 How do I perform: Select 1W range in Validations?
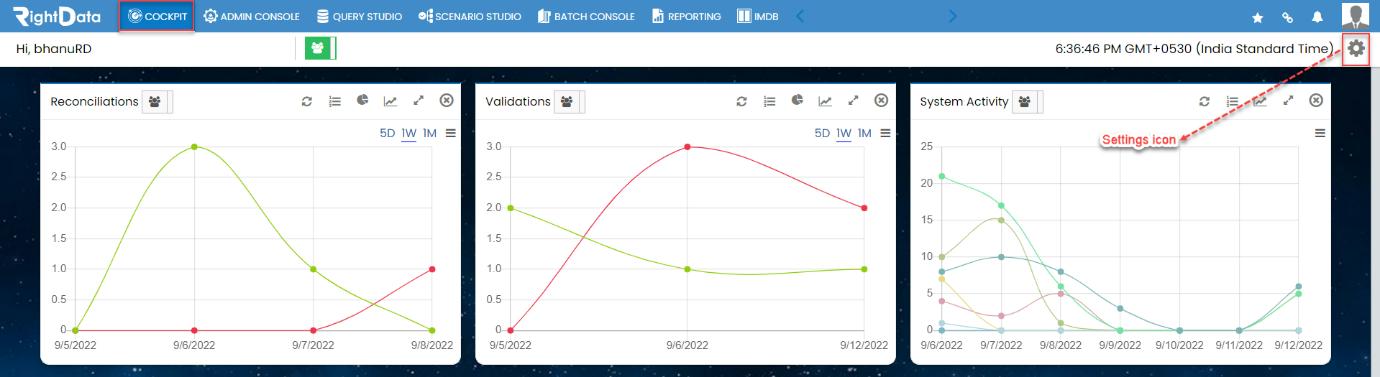(x=844, y=133)
